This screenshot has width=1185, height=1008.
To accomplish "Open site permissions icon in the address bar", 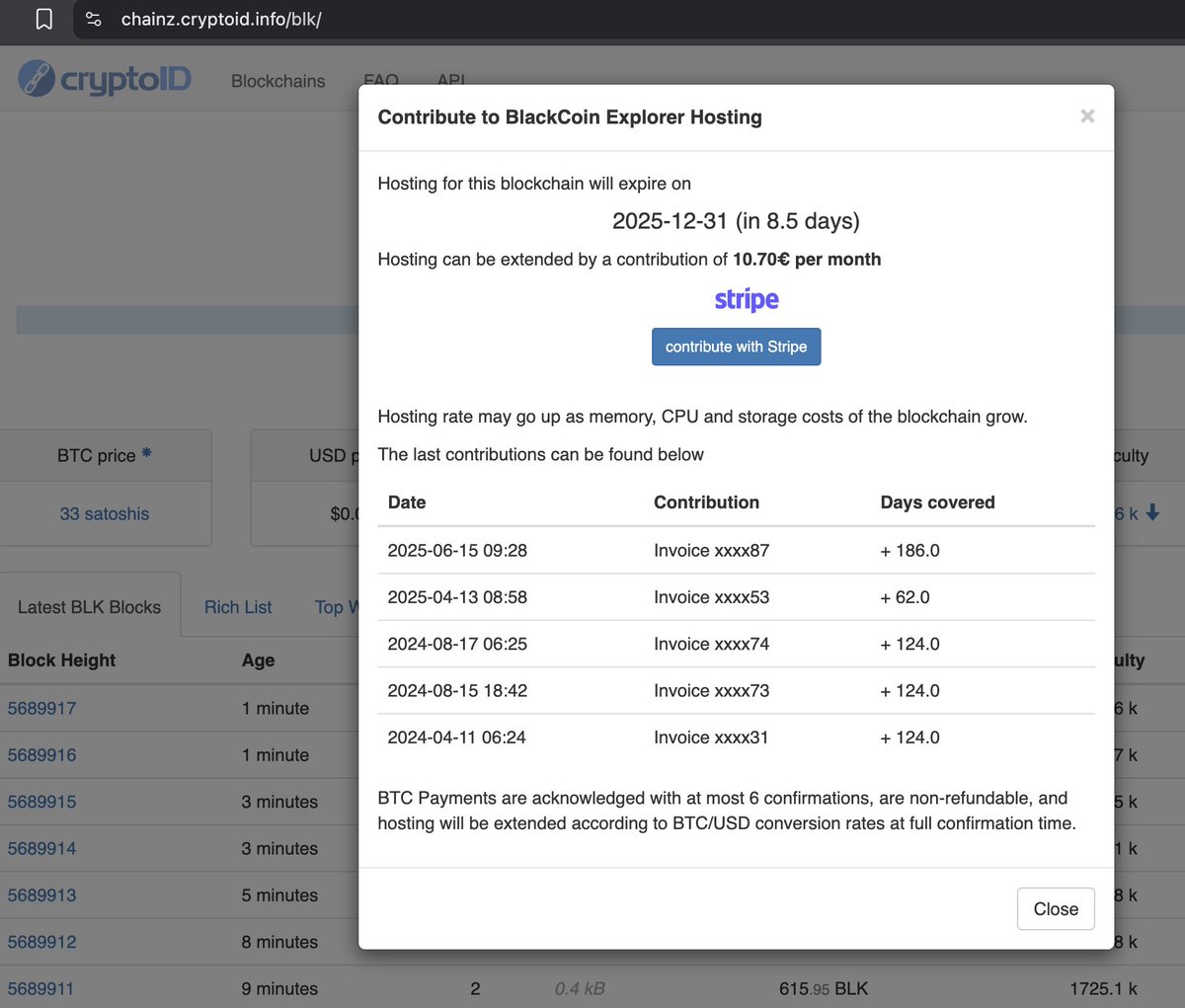I will coord(93,19).
